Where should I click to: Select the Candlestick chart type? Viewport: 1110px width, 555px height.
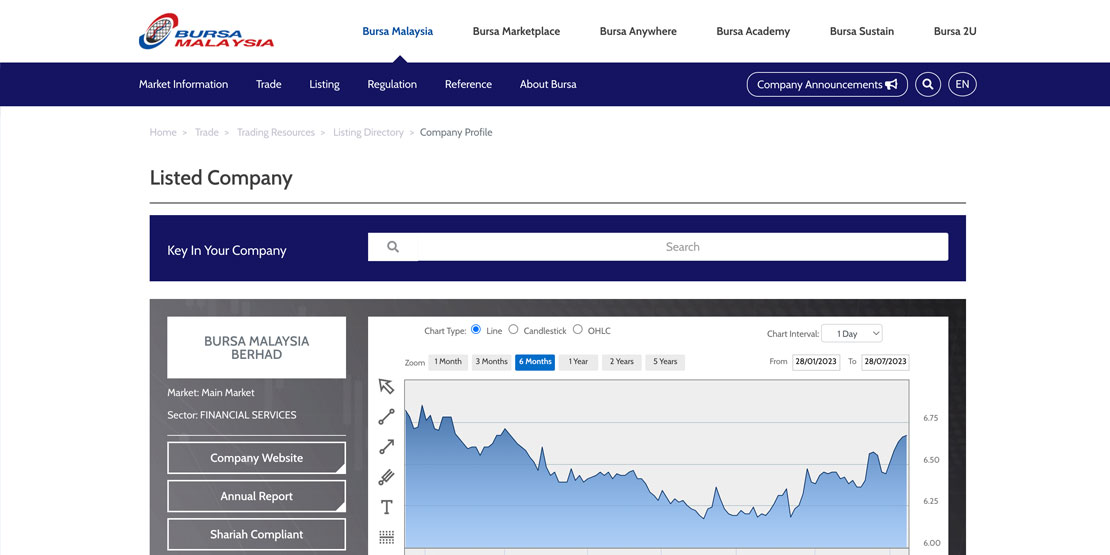coord(513,330)
